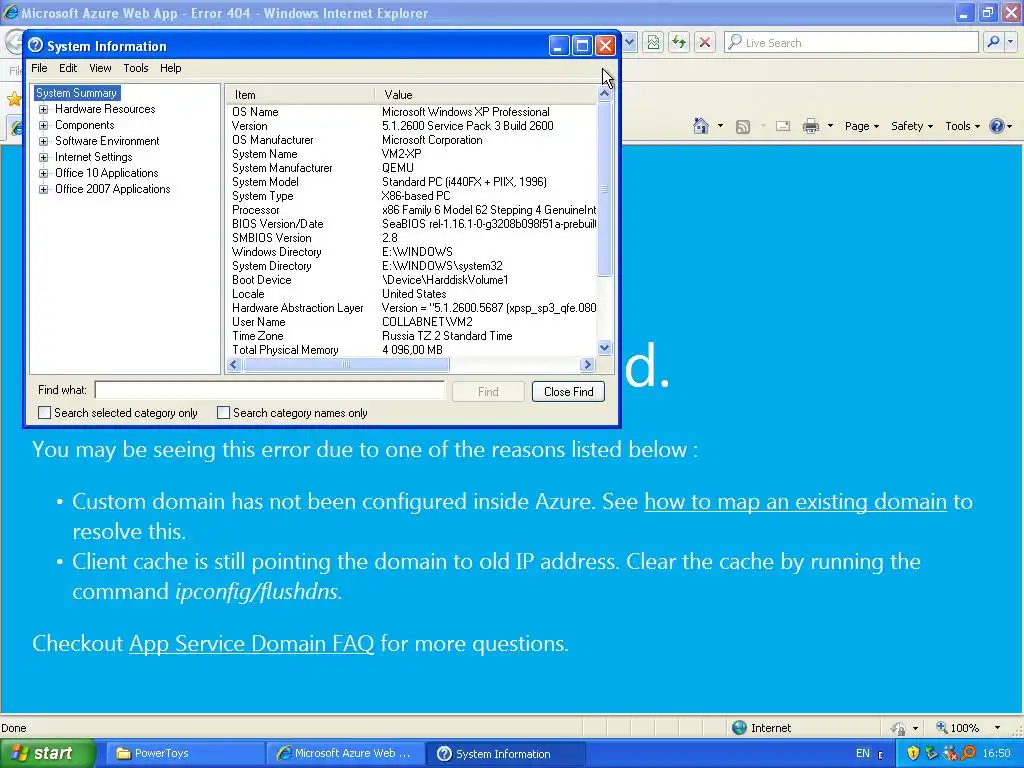The width and height of the screenshot is (1024, 768).
Task: Open the View menu in System Information
Action: [x=100, y=68]
